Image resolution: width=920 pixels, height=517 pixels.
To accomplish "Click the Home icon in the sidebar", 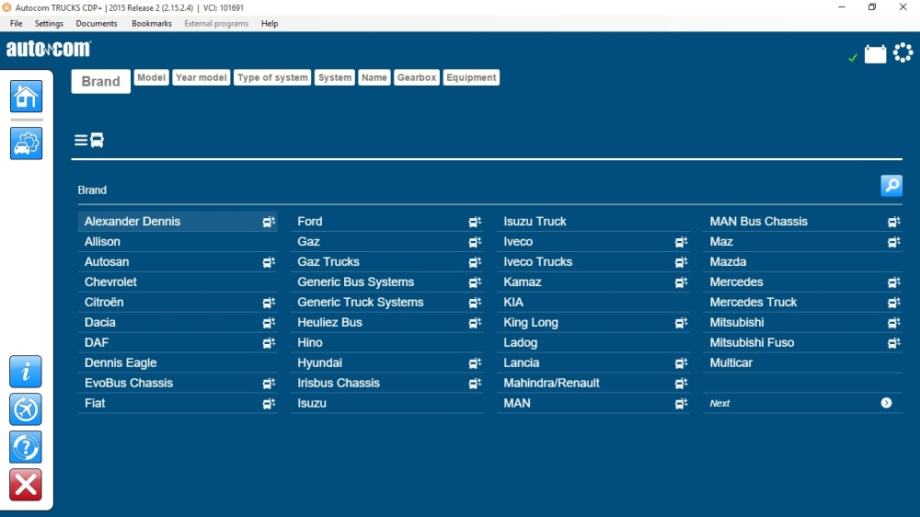I will click(x=26, y=96).
